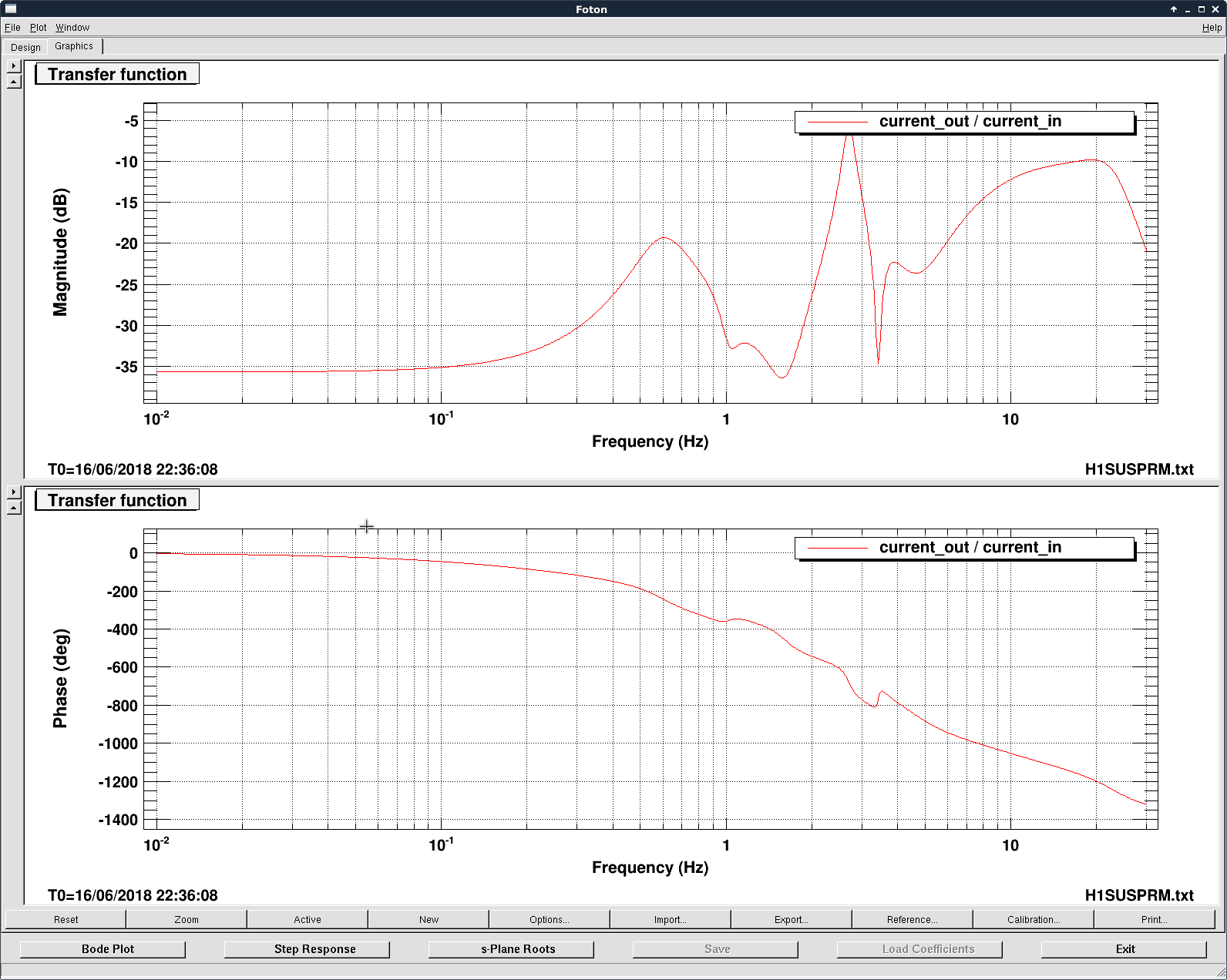Open the Plot menu

38,28
